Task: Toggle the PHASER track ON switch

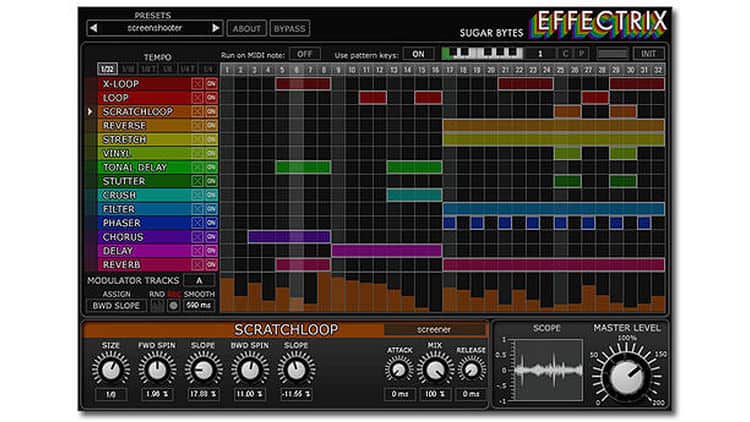Action: [211, 223]
